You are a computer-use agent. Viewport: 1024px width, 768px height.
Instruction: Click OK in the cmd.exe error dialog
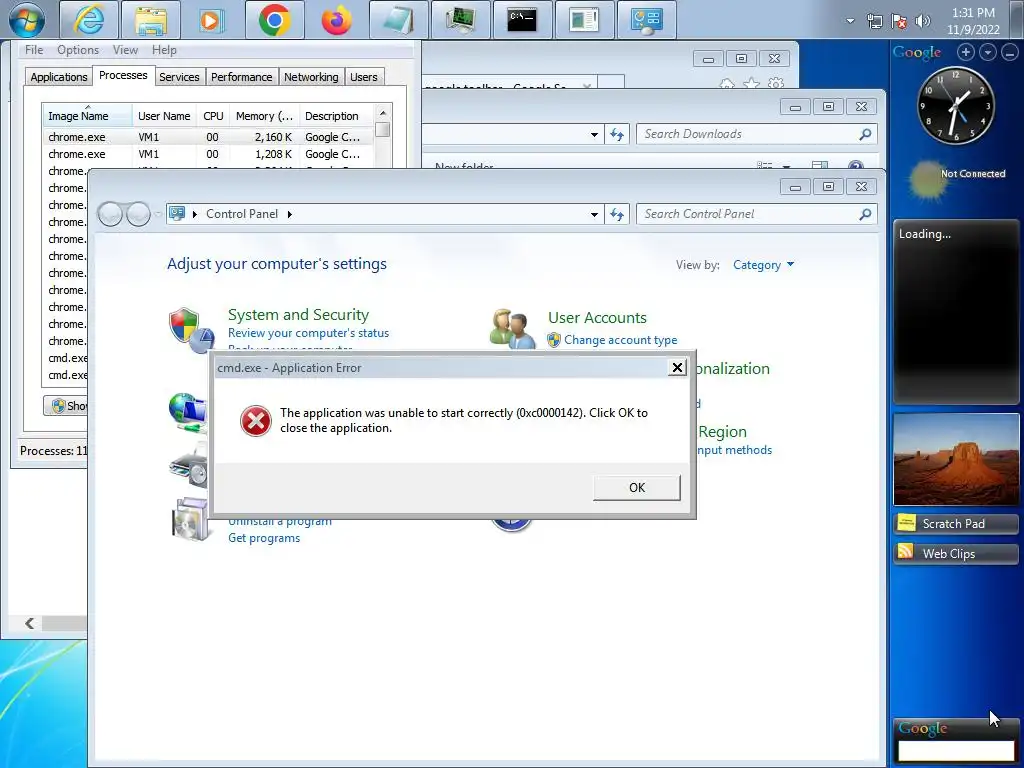pos(637,488)
